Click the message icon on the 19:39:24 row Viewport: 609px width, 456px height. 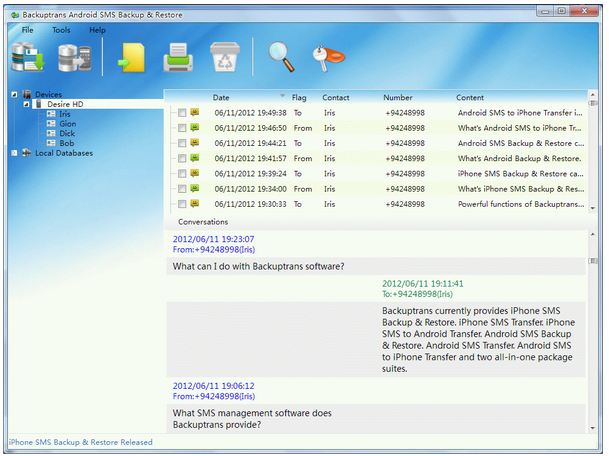(x=195, y=173)
